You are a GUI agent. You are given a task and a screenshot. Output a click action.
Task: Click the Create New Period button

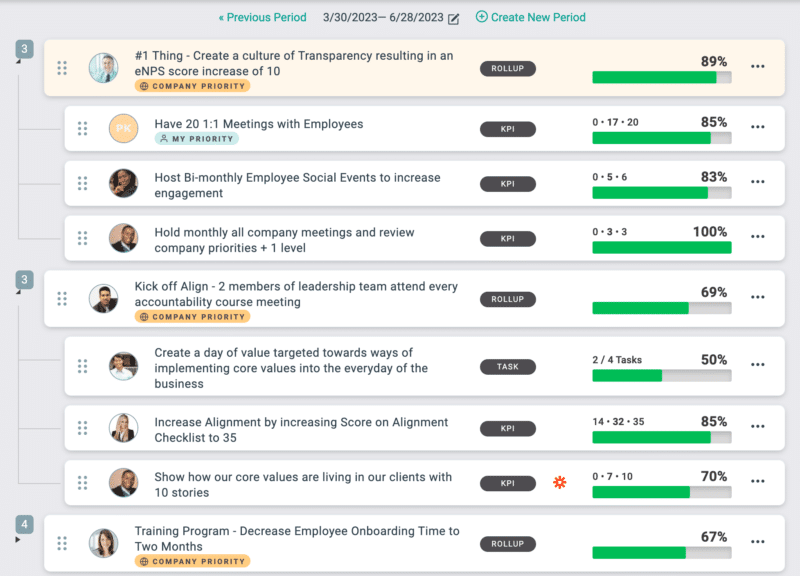(537, 17)
